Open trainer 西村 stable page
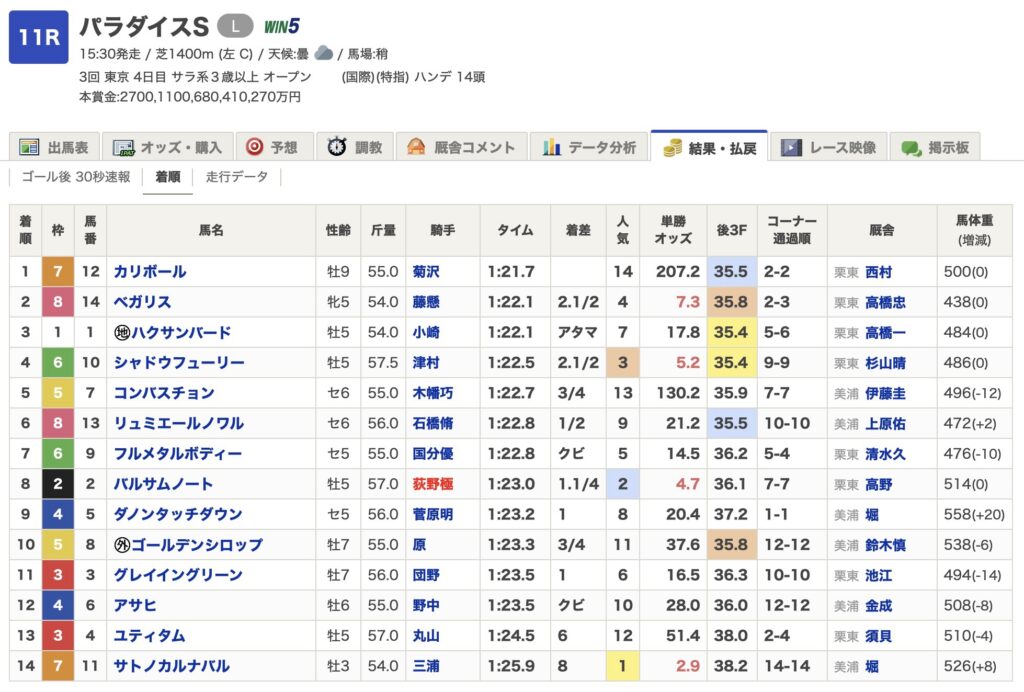This screenshot has width=1024, height=692. [x=878, y=272]
